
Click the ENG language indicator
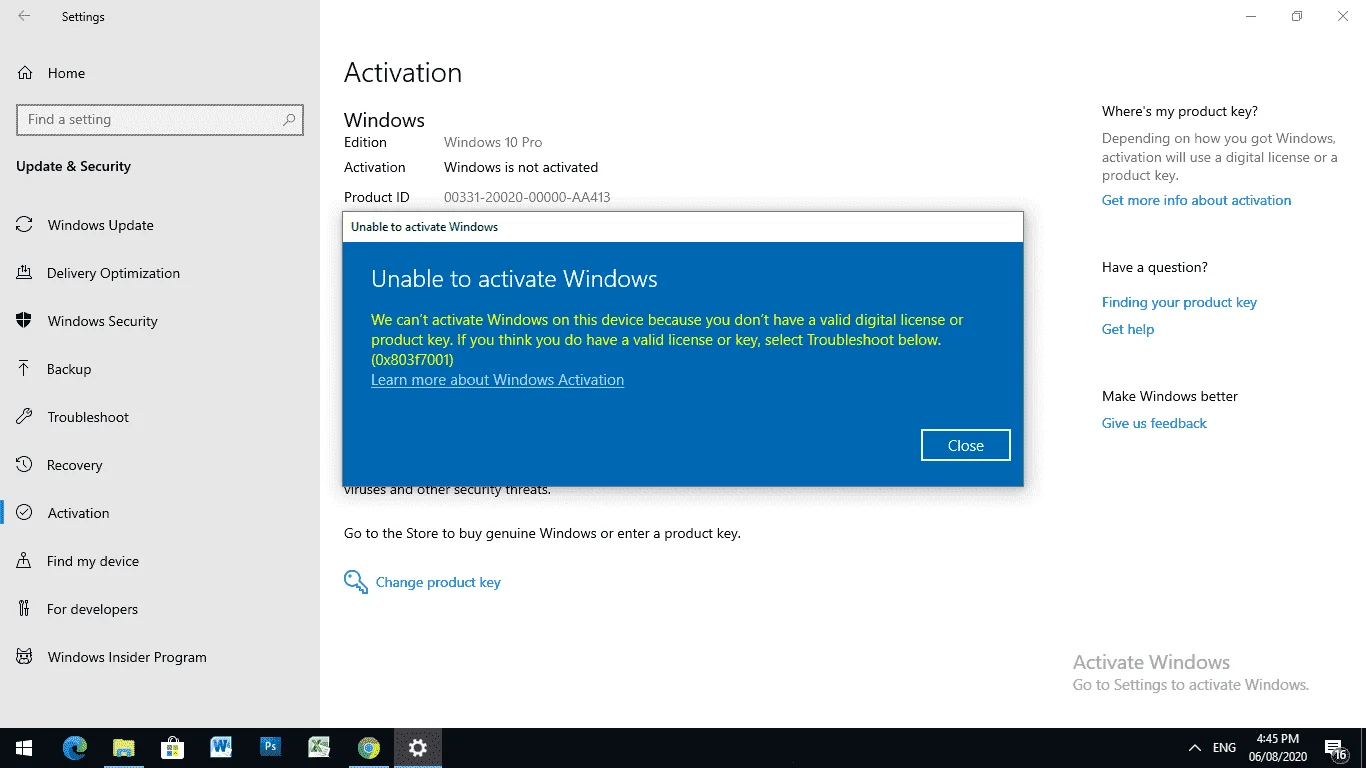(x=1224, y=748)
